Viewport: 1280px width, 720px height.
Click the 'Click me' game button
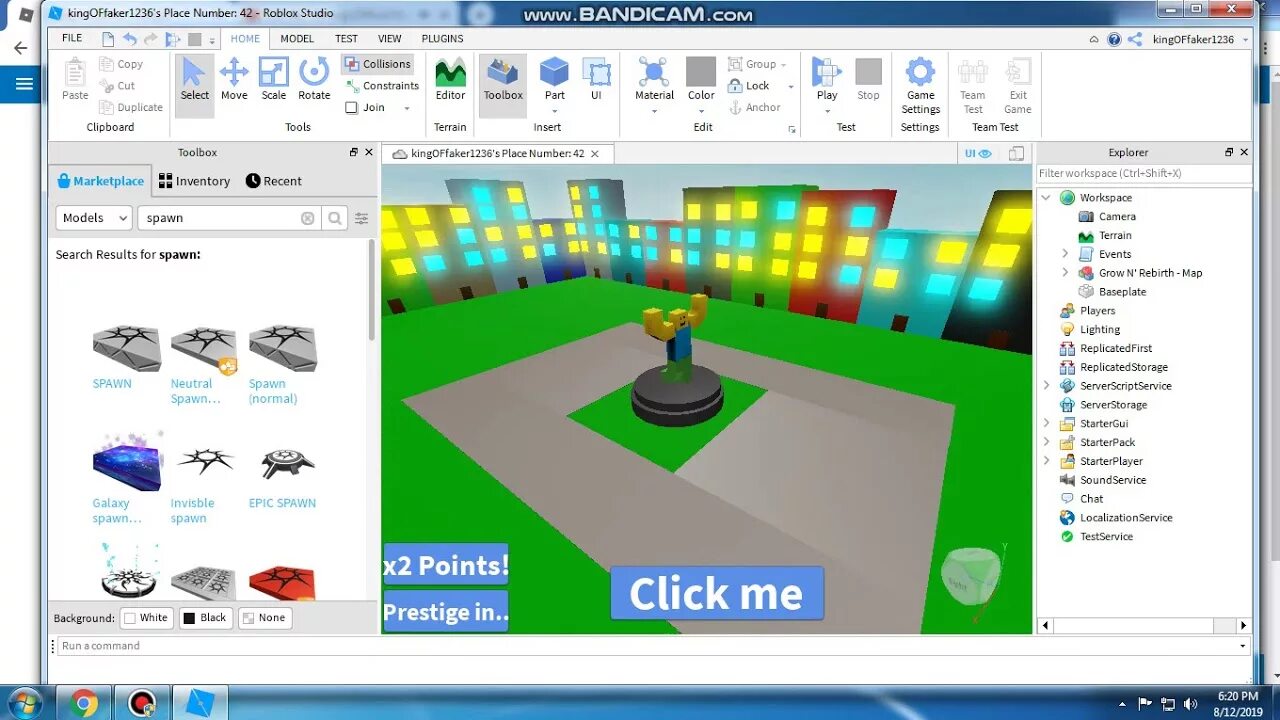[717, 593]
